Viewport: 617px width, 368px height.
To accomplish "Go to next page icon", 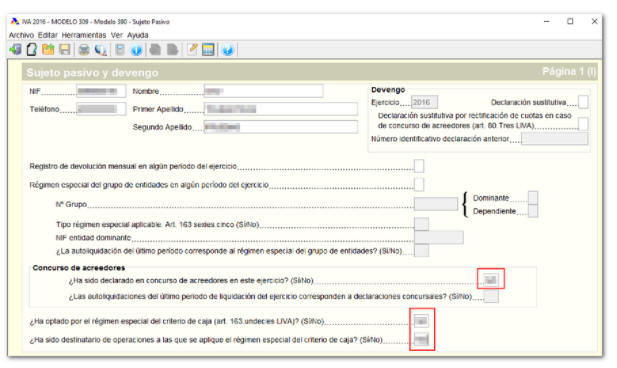I will [x=172, y=50].
